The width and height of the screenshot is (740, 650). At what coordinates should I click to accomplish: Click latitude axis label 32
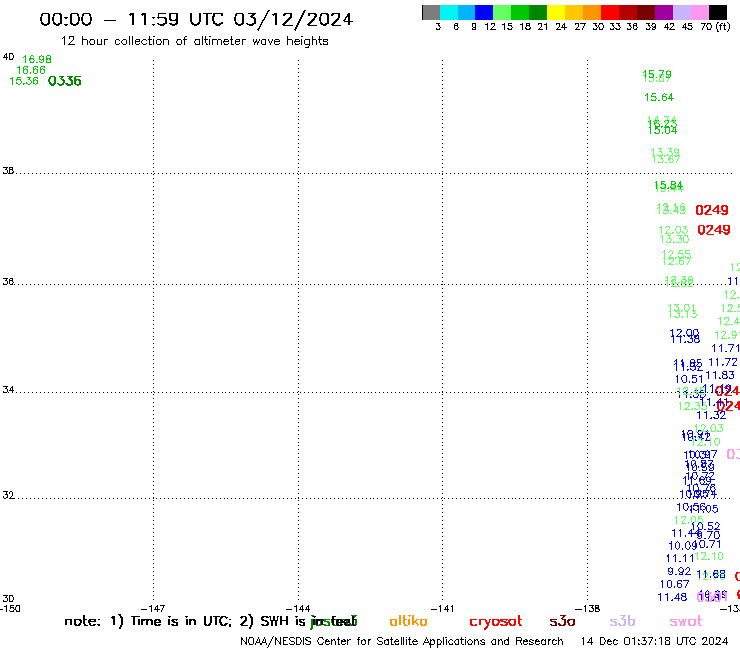[x=8, y=496]
